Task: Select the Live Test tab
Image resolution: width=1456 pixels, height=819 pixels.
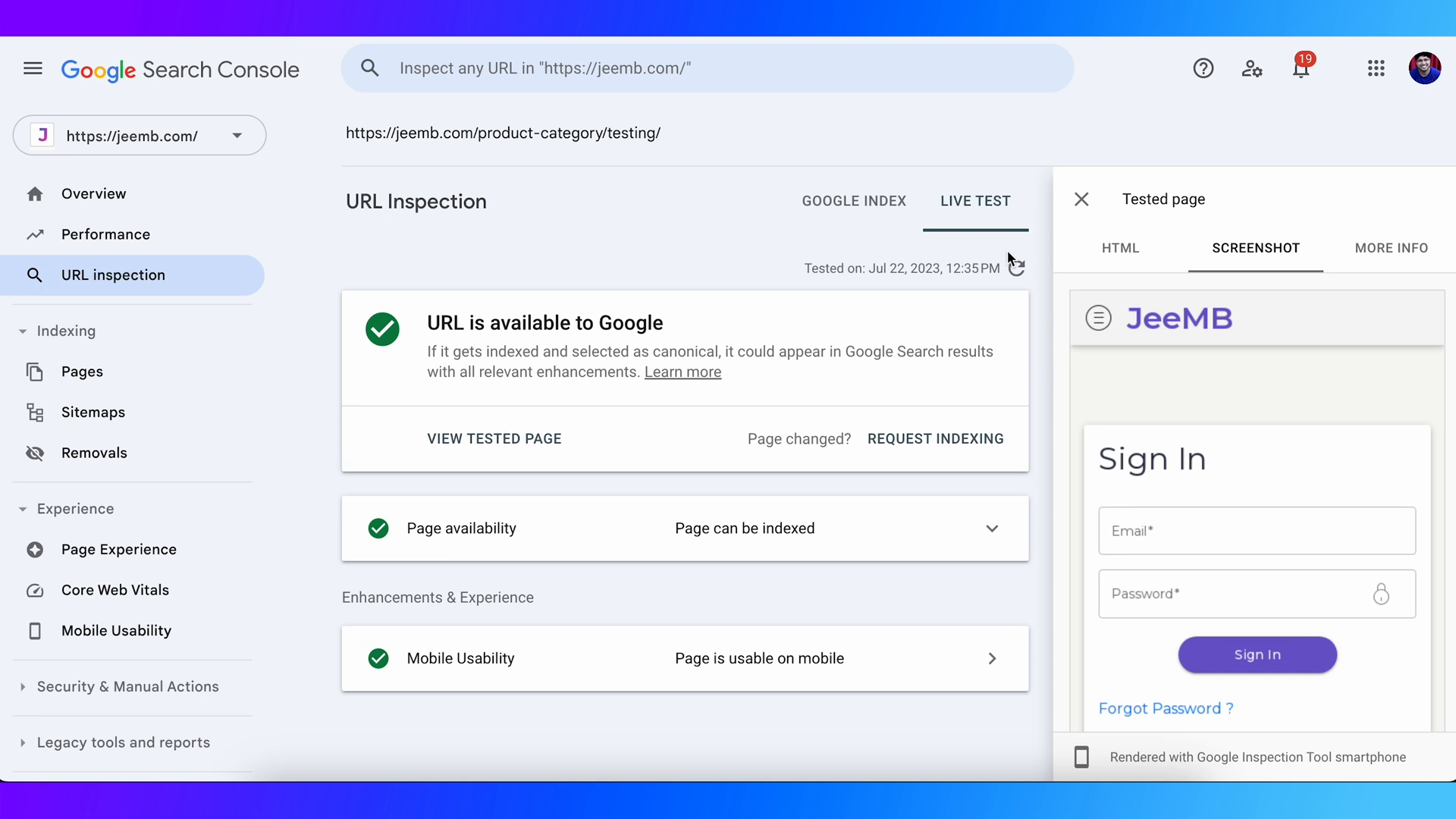Action: tap(975, 201)
